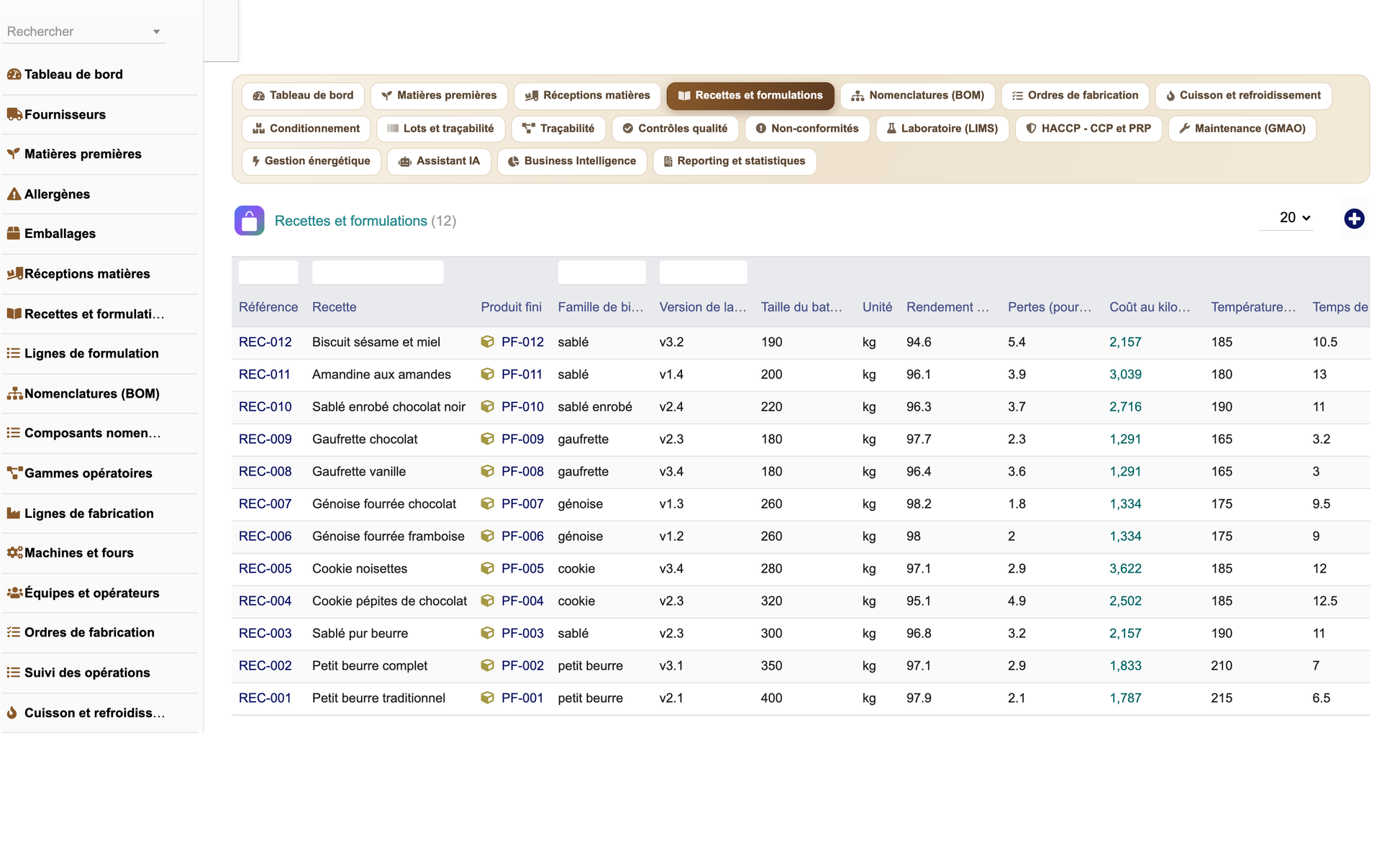Sort by the Coût au kilo… column header
The image size is (1400, 866).
1150,307
